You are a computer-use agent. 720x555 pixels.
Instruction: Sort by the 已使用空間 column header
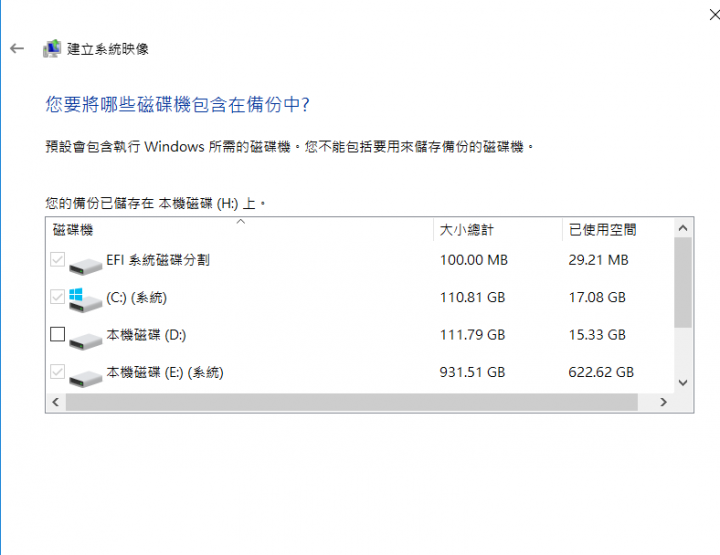pyautogui.click(x=618, y=230)
